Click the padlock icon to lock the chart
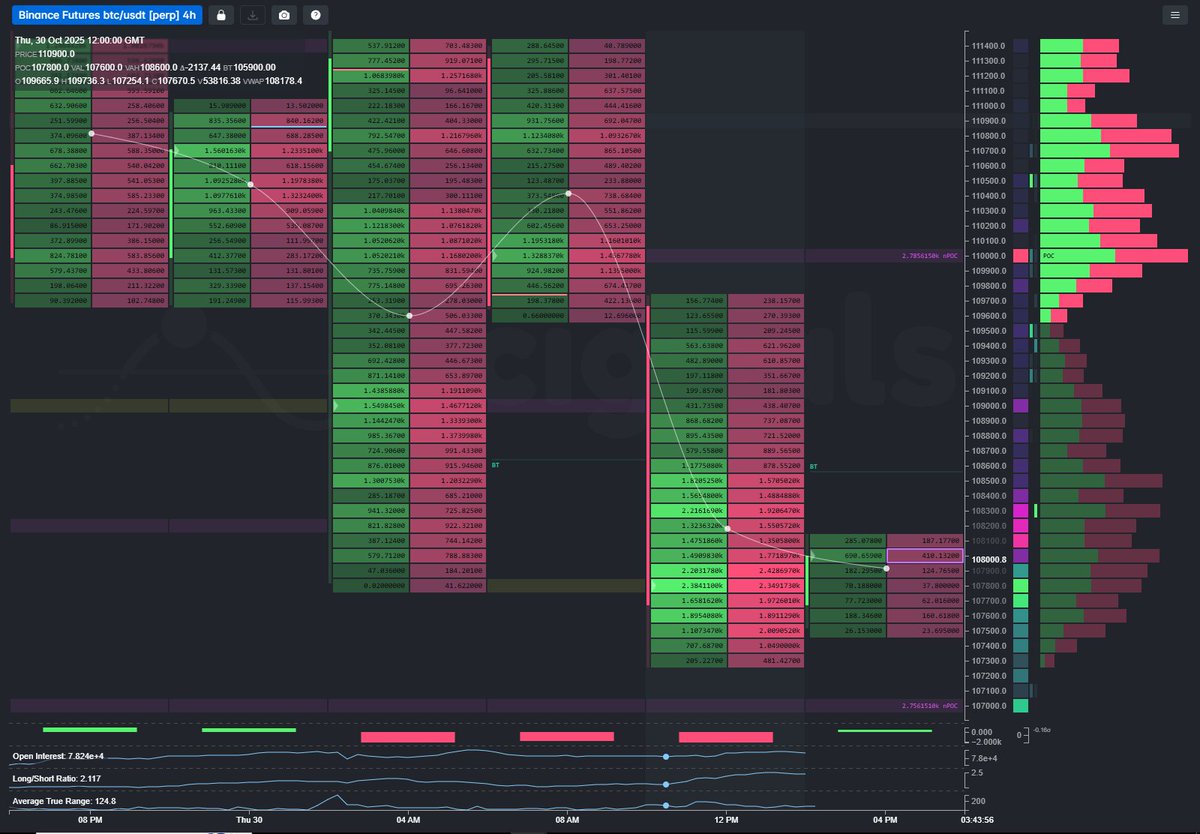1200x834 pixels. click(221, 15)
